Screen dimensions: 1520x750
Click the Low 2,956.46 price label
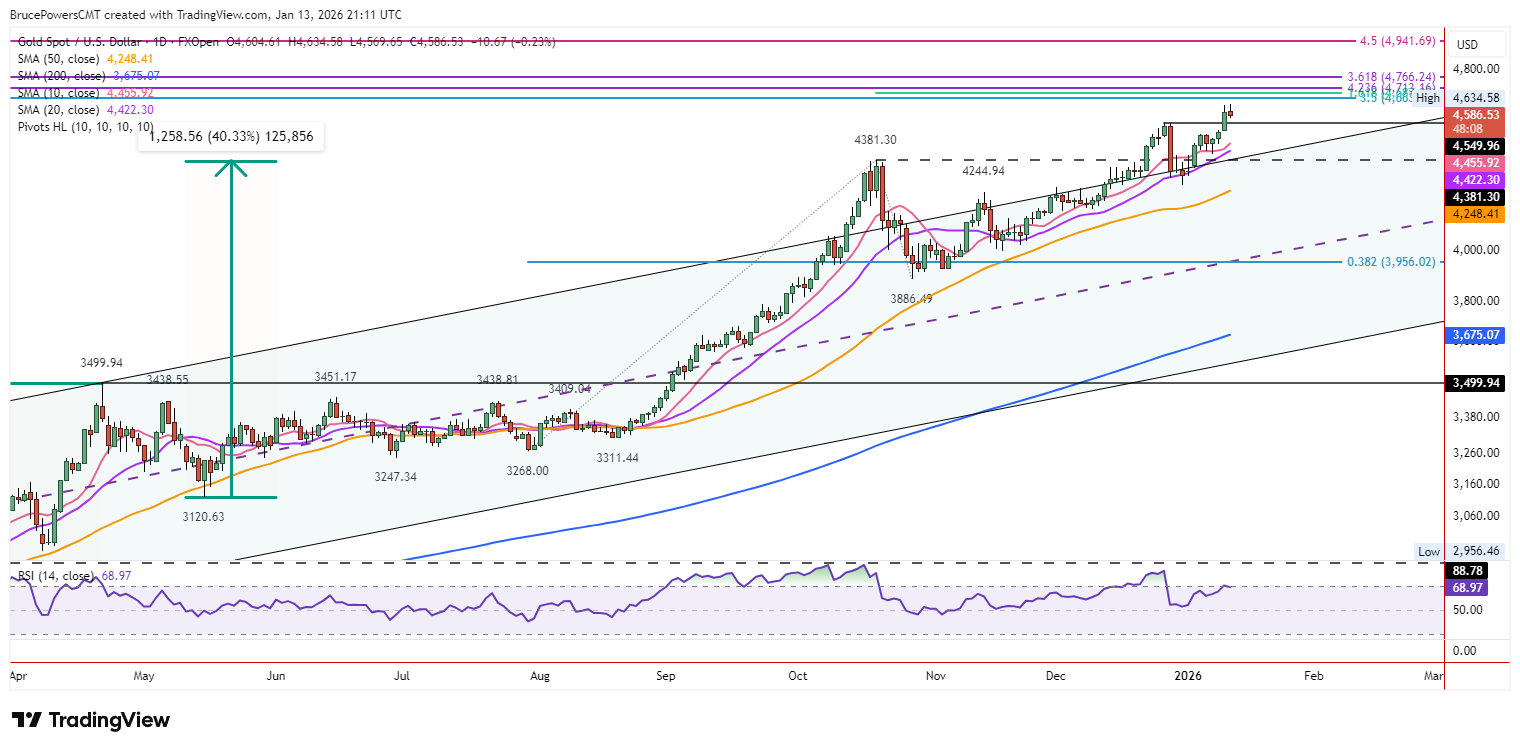(x=1459, y=551)
